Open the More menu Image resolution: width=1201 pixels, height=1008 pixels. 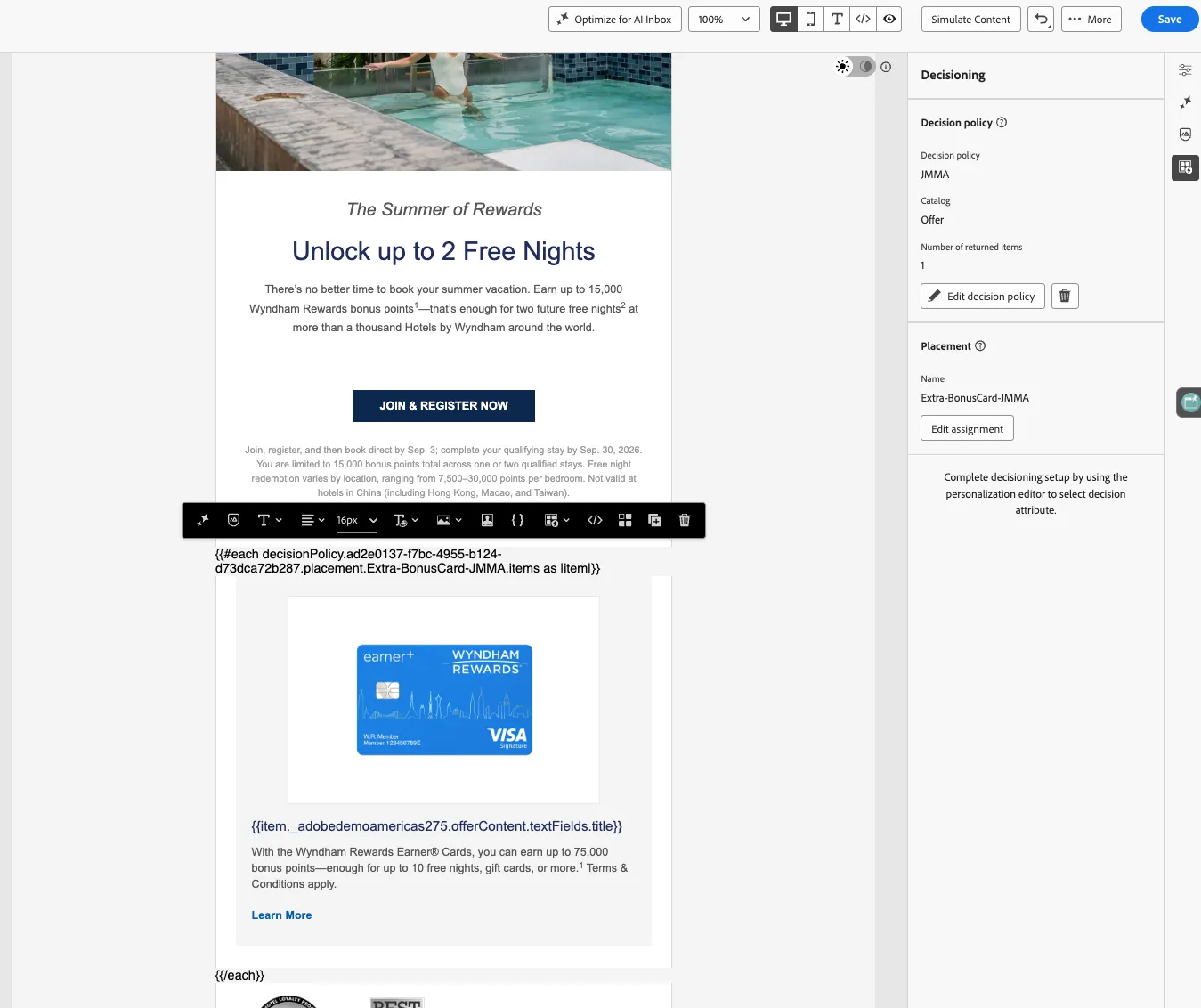[1091, 20]
